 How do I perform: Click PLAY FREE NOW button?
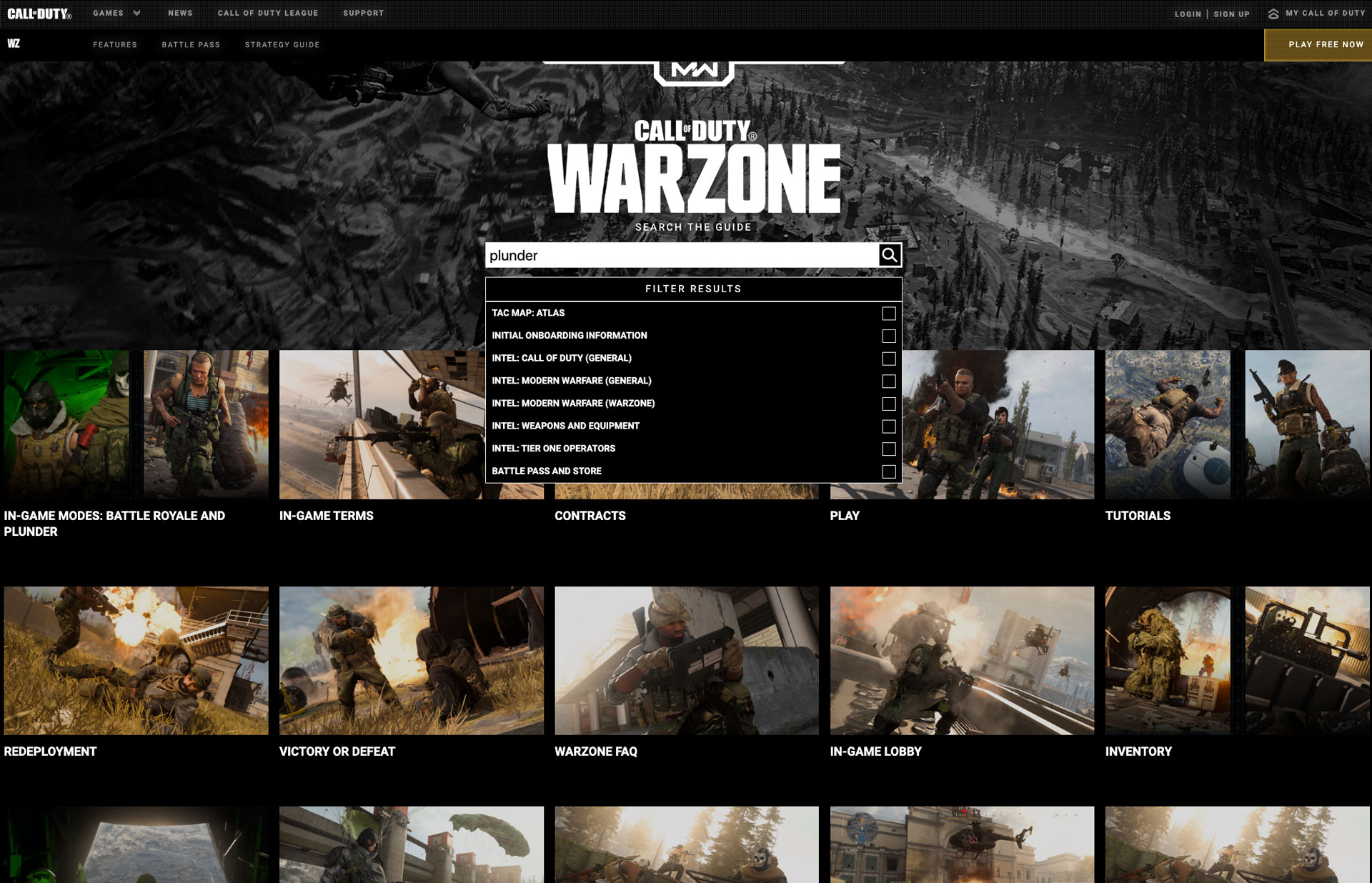[1322, 44]
